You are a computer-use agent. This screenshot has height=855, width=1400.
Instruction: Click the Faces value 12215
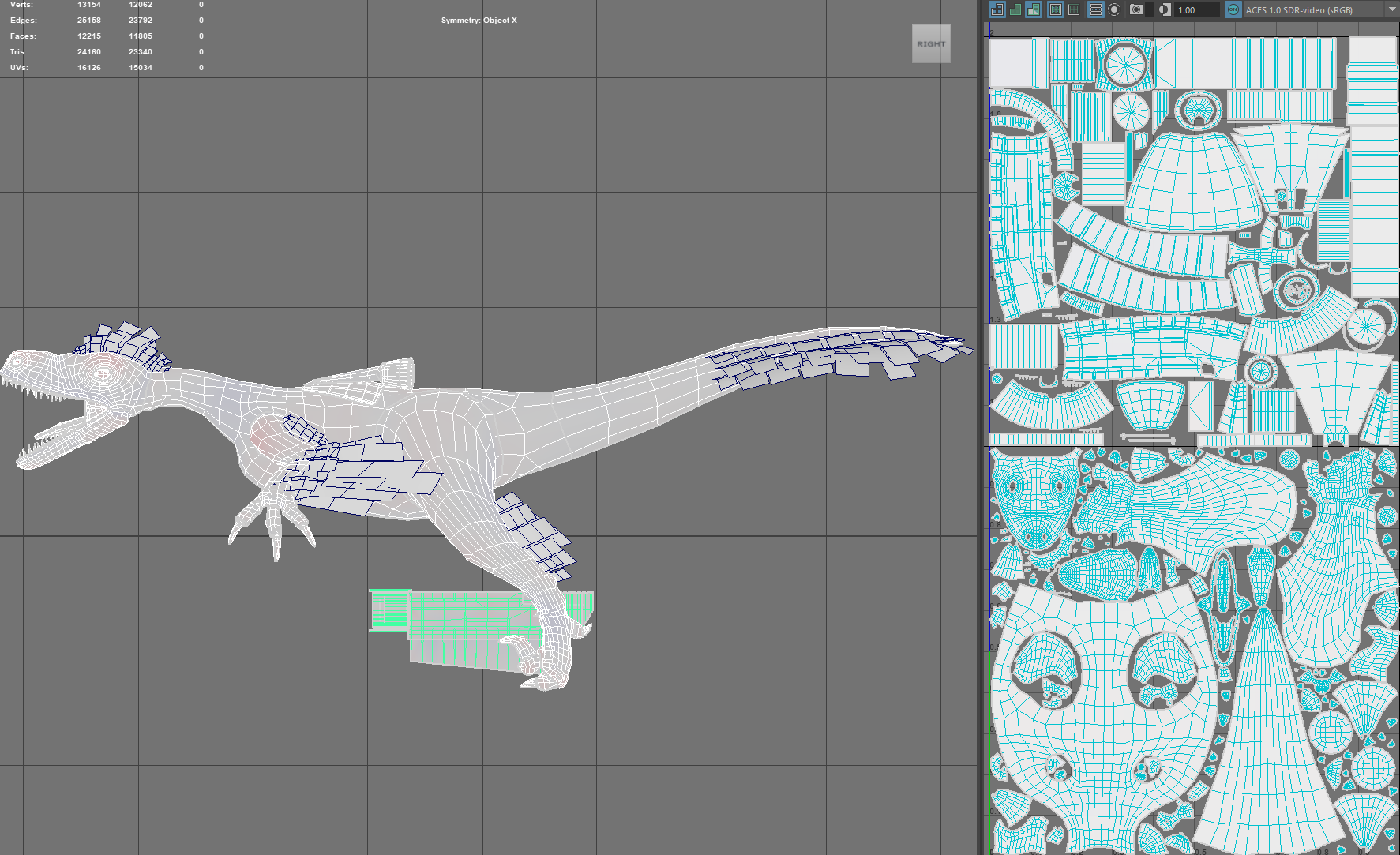(x=89, y=36)
